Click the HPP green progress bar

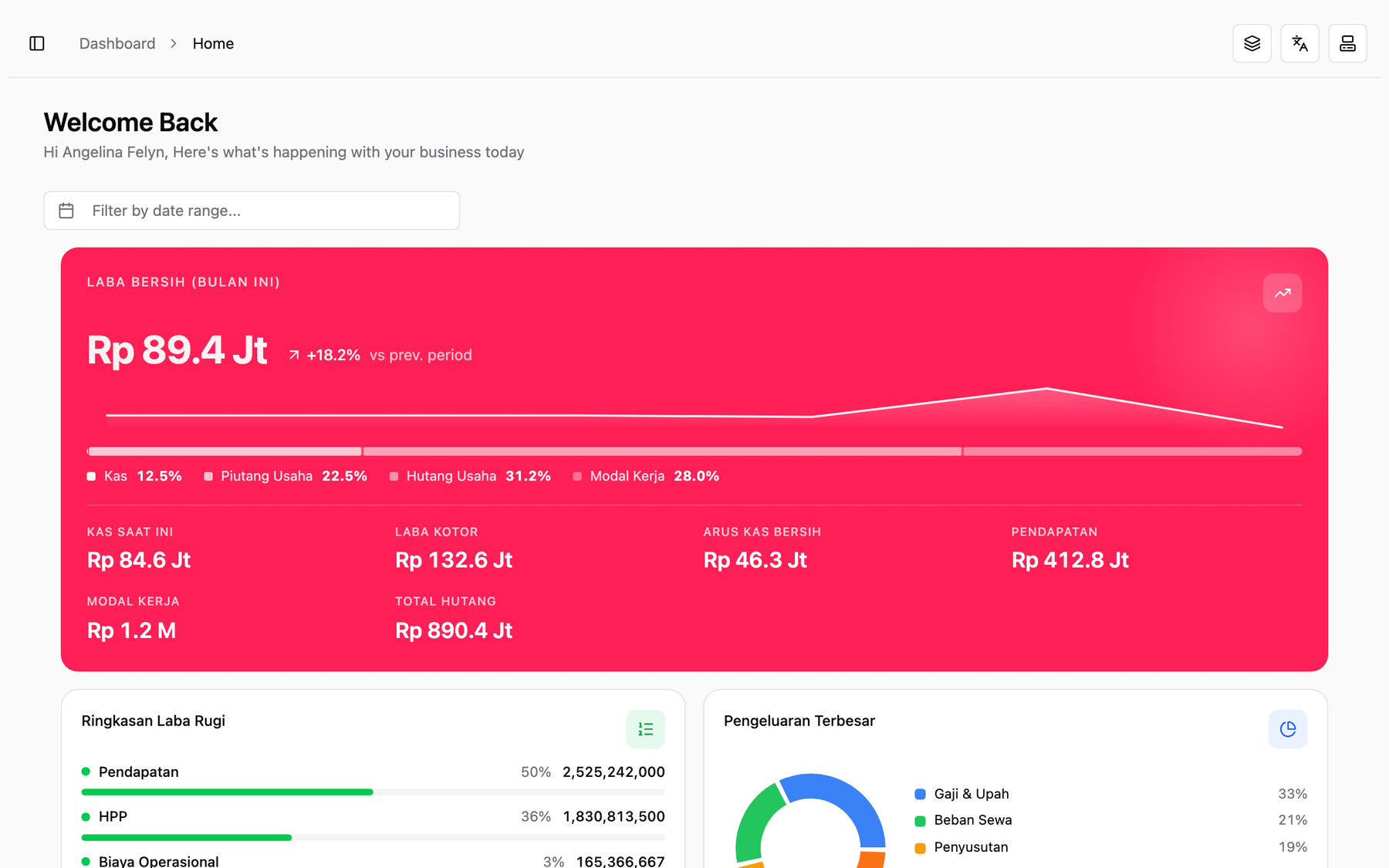(187, 837)
